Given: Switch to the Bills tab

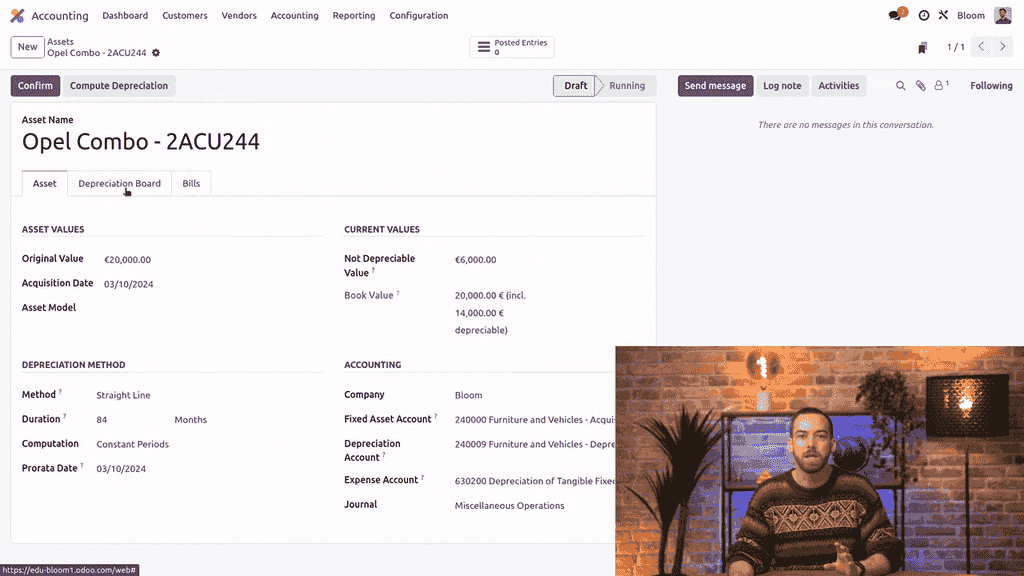Looking at the screenshot, I should pyautogui.click(x=191, y=184).
